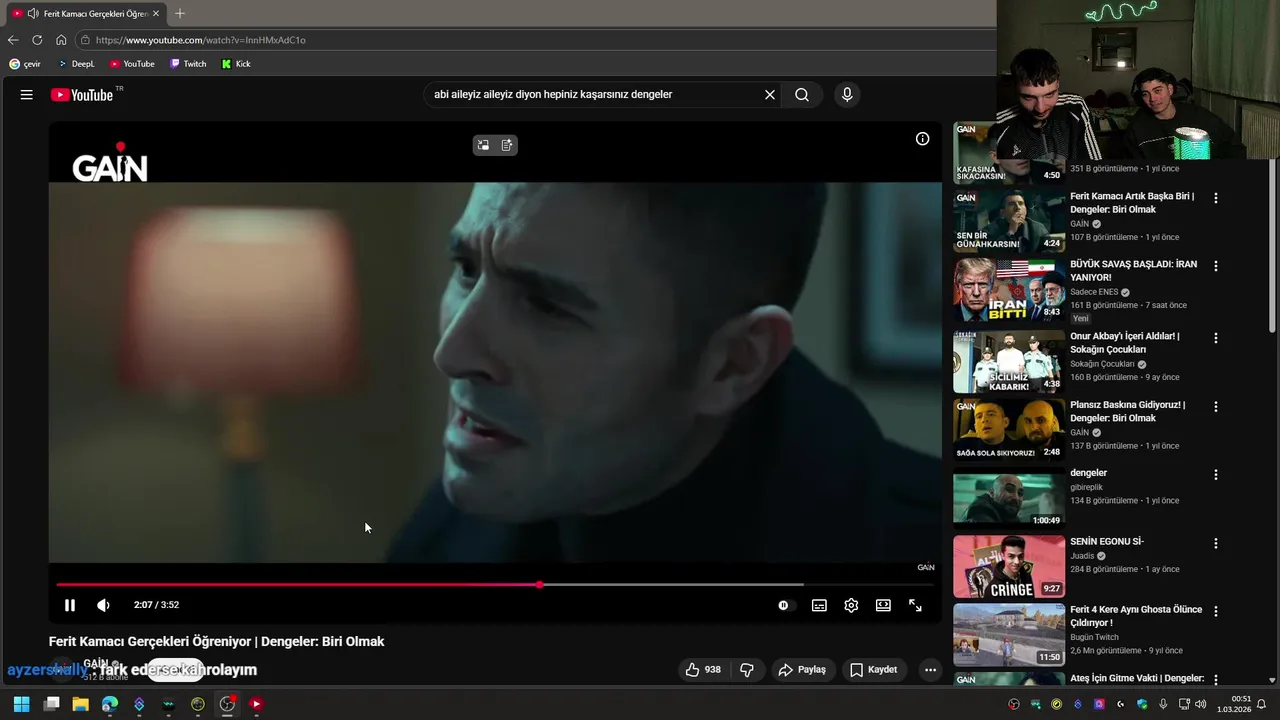Open the Onur Akbay'ı İçeri Aldılar title
This screenshot has width=1280, height=720.
point(1125,343)
